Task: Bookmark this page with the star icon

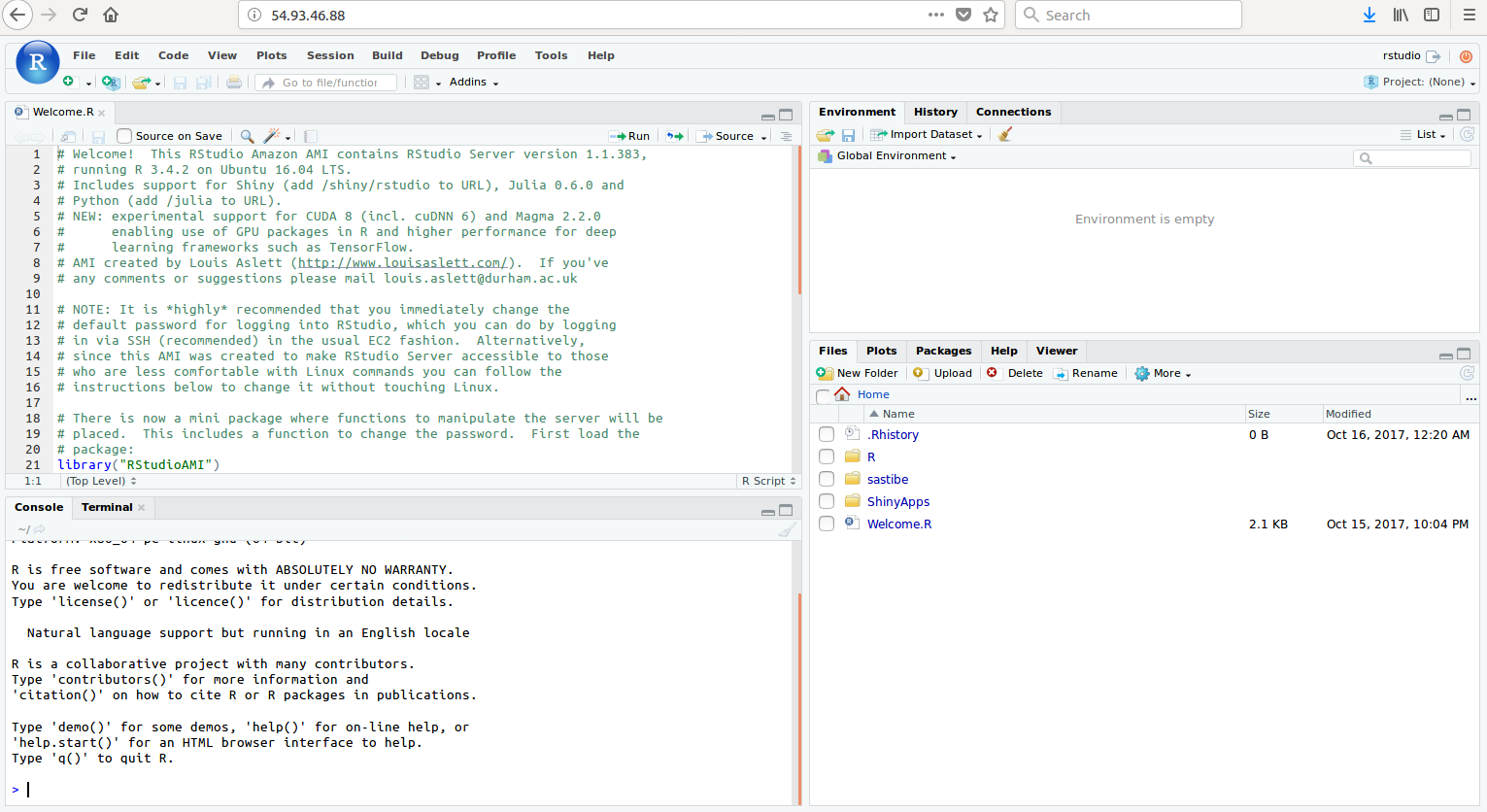Action: (x=991, y=15)
